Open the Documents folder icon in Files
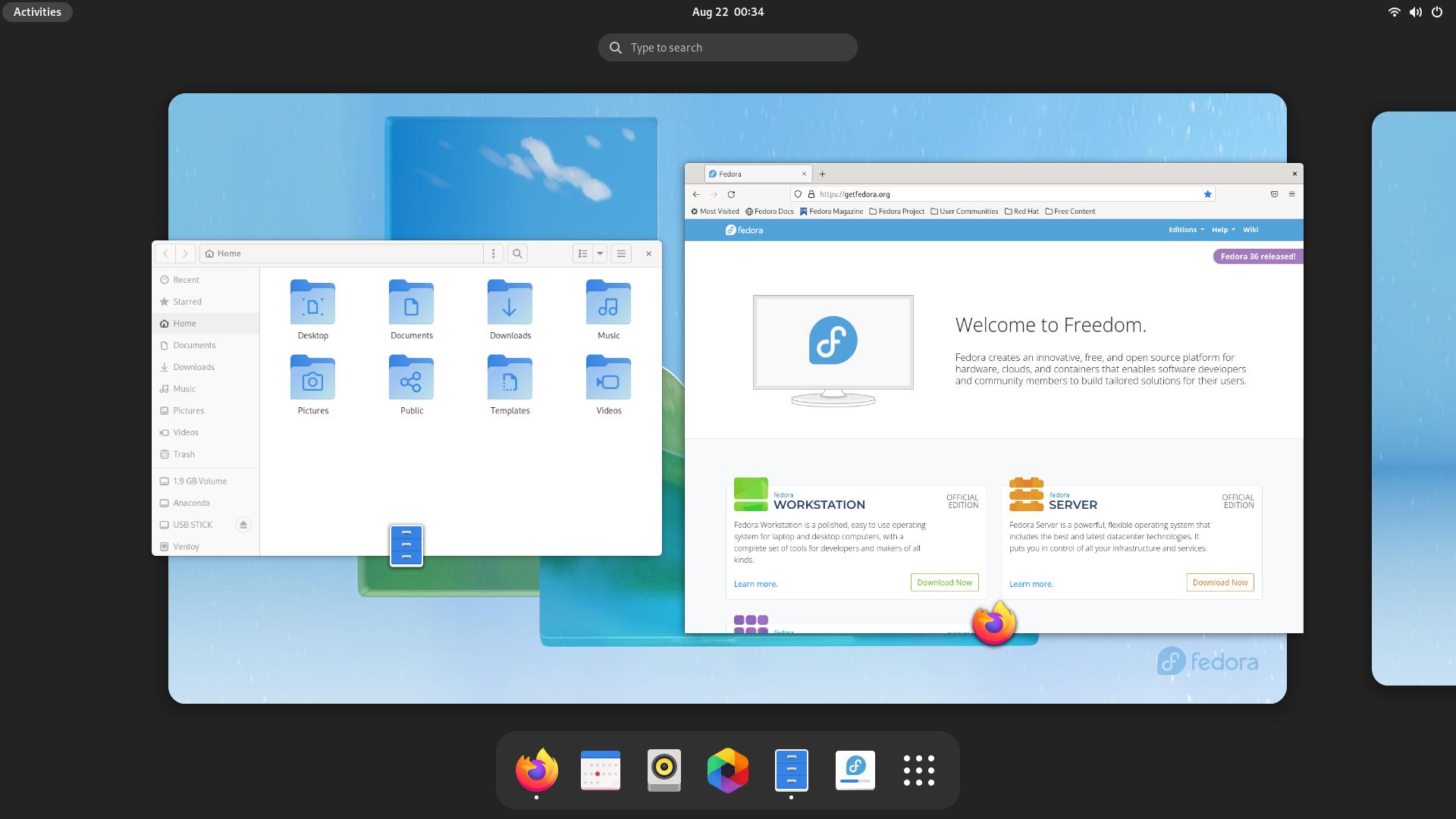Viewport: 1456px width, 819px height. (411, 301)
